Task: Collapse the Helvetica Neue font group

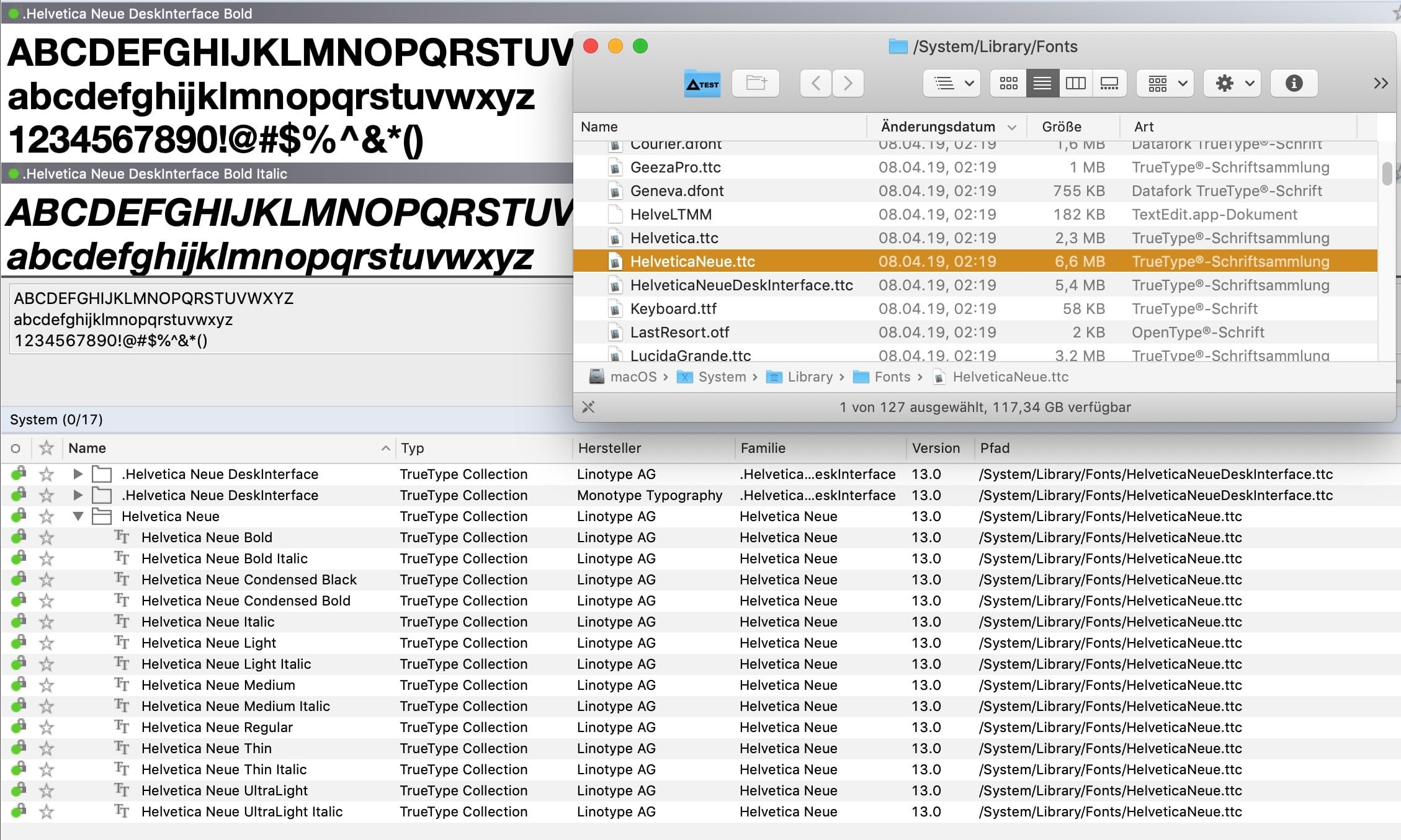Action: point(78,516)
